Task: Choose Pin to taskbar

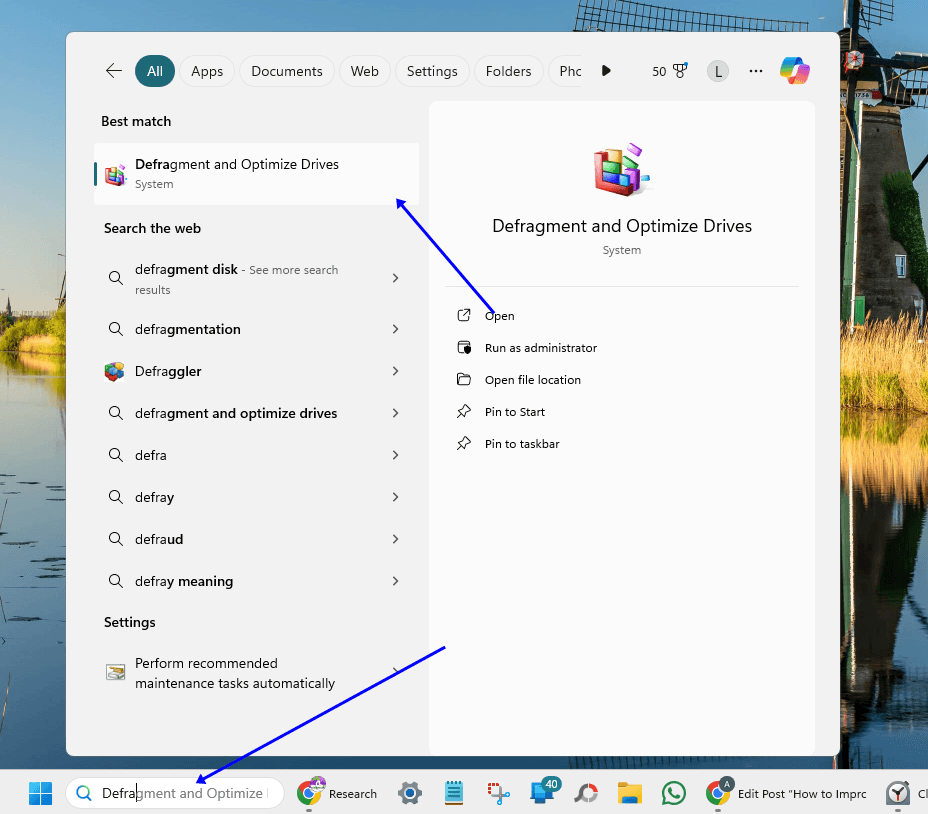Action: (x=522, y=444)
